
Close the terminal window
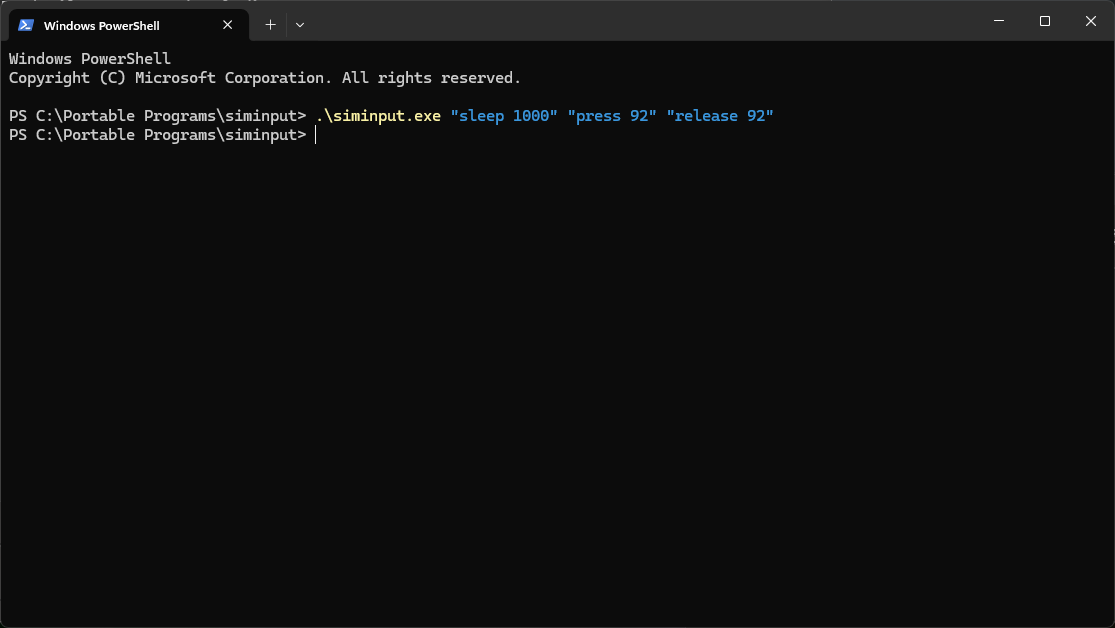coord(1091,21)
